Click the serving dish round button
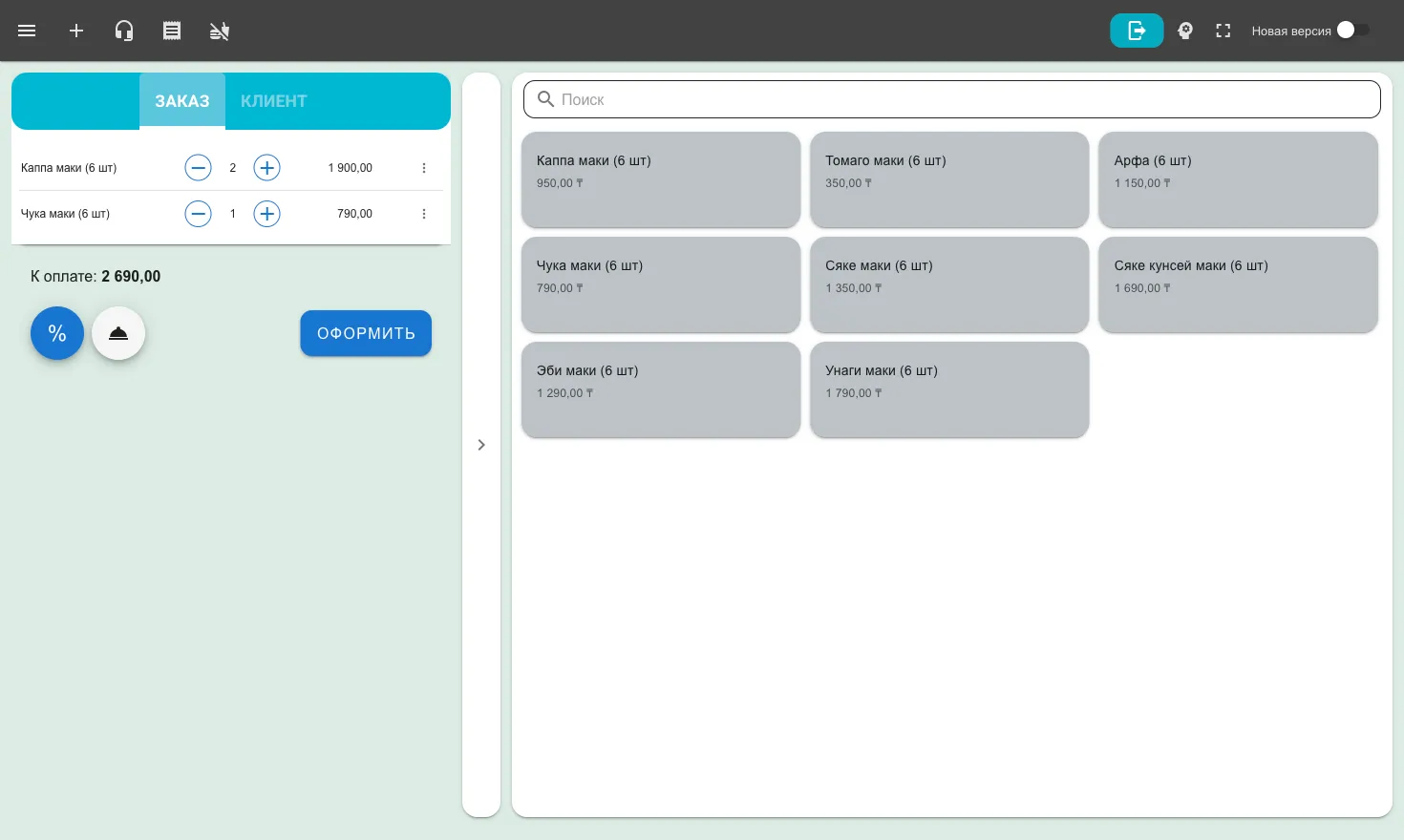Image resolution: width=1404 pixels, height=840 pixels. (x=118, y=333)
